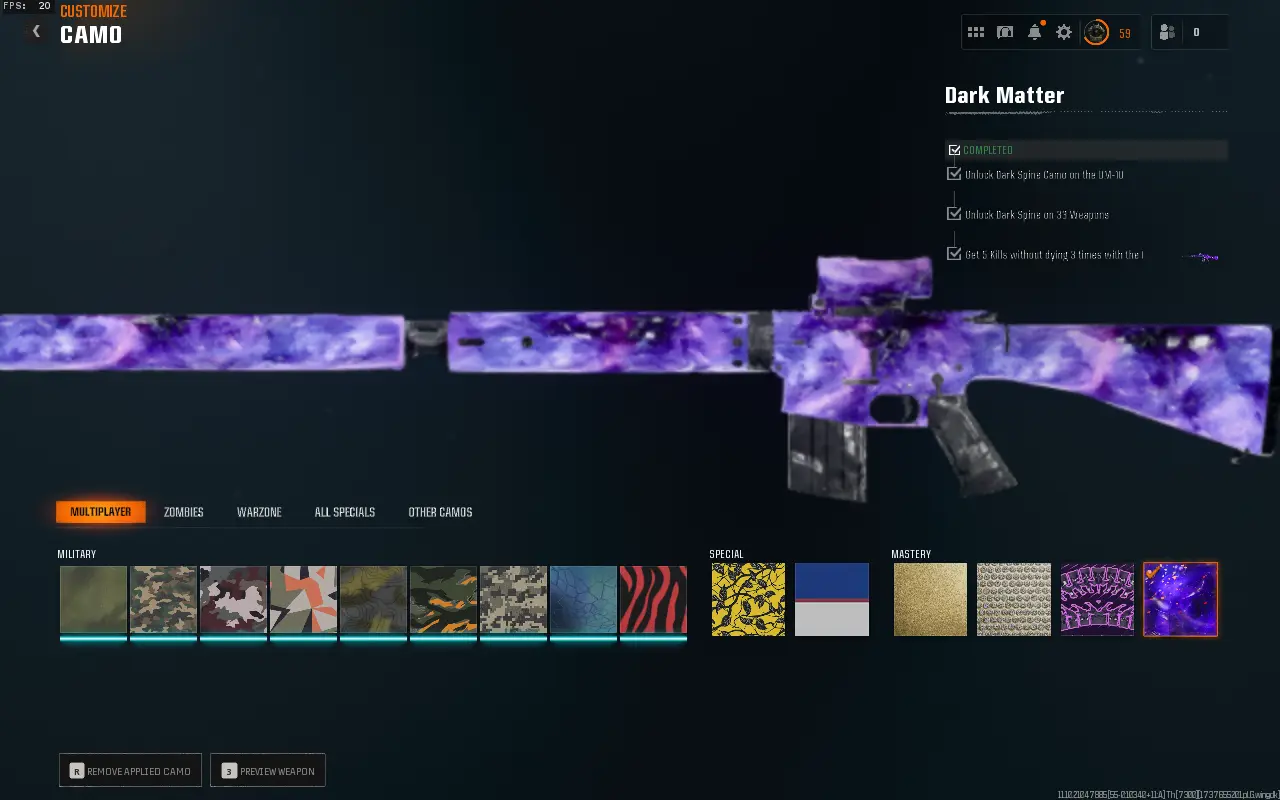Click the friends count 0
1280x800 pixels.
(1196, 33)
